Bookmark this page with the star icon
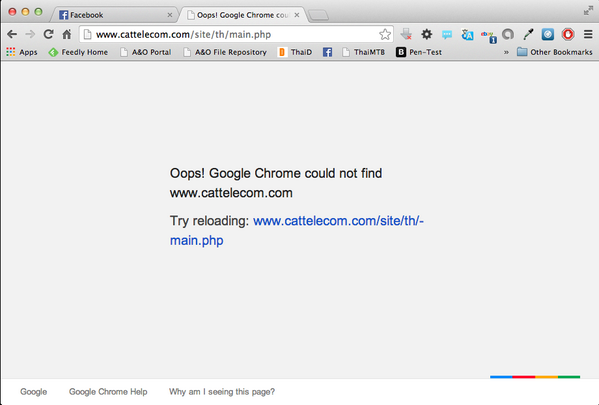The image size is (599, 405). 385,34
